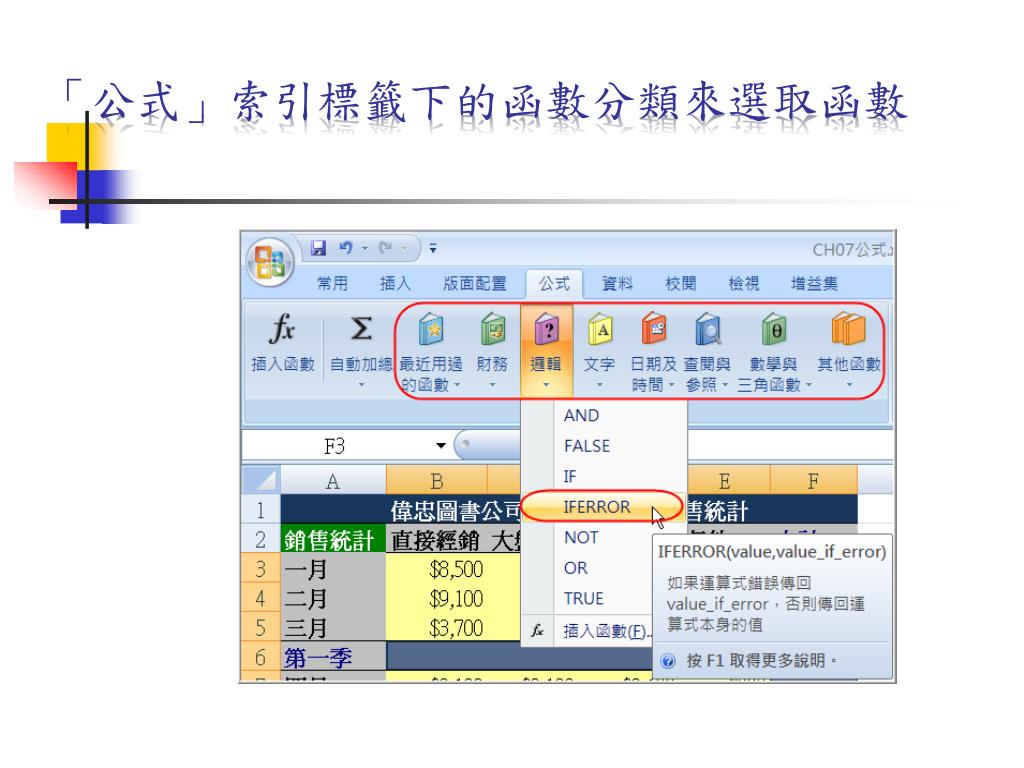Open 查閱與參照 functions book icon
1024x768 pixels.
click(x=707, y=328)
